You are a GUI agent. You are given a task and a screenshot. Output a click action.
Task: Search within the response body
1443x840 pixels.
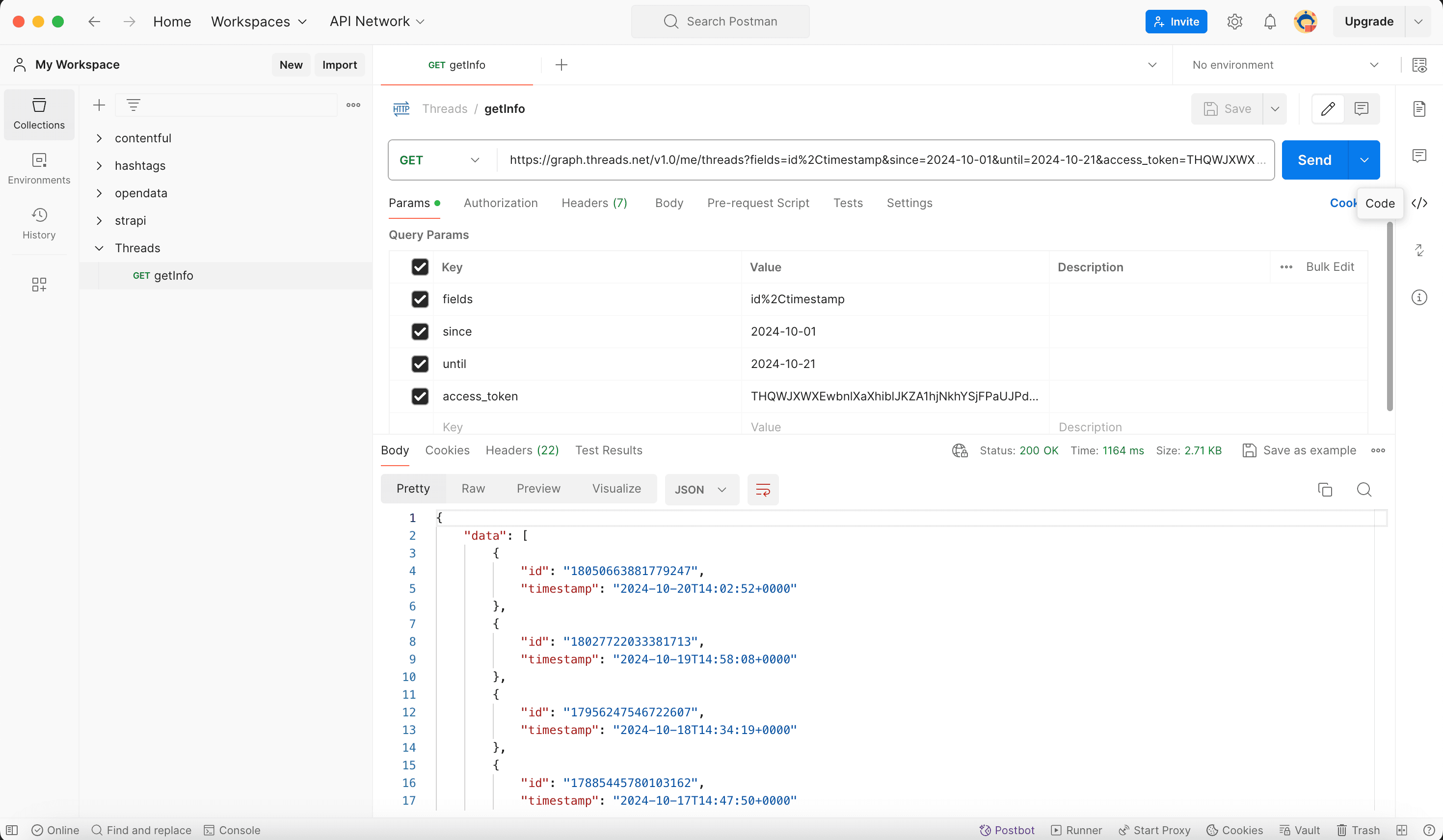point(1364,490)
